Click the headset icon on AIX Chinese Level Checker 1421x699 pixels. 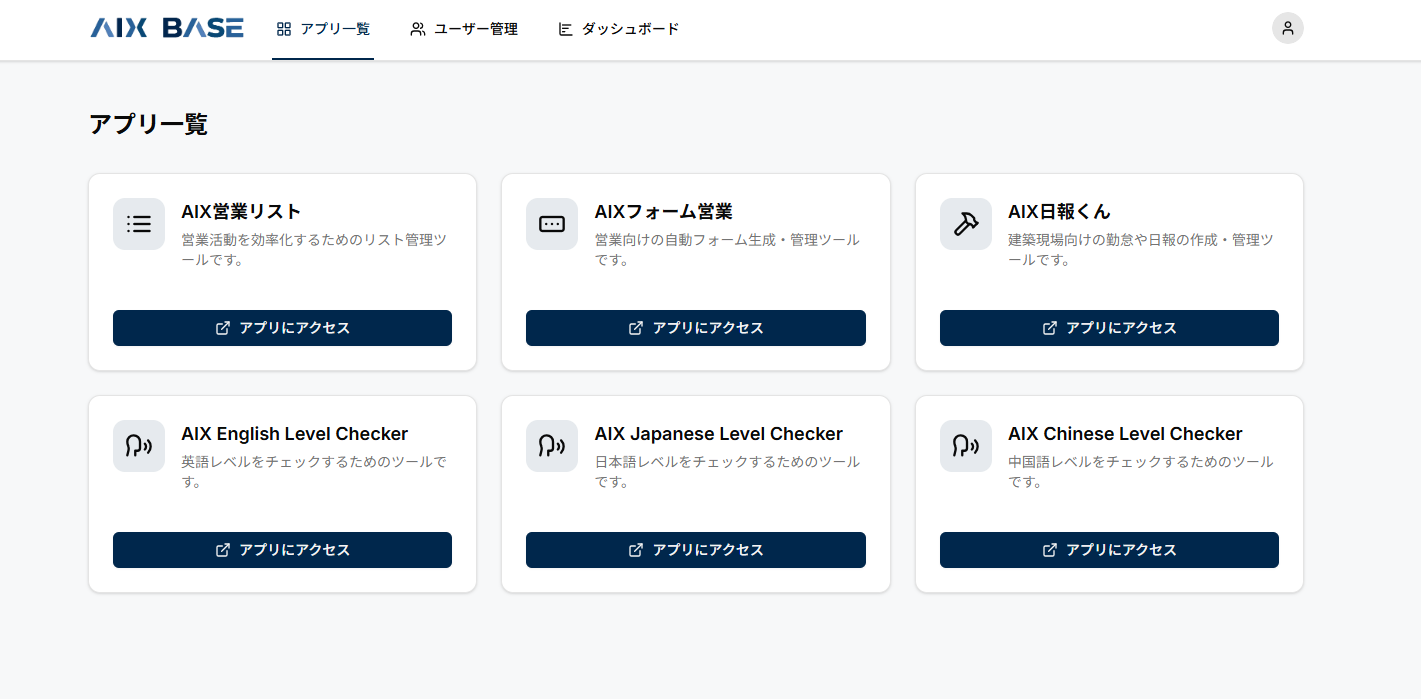(x=965, y=446)
